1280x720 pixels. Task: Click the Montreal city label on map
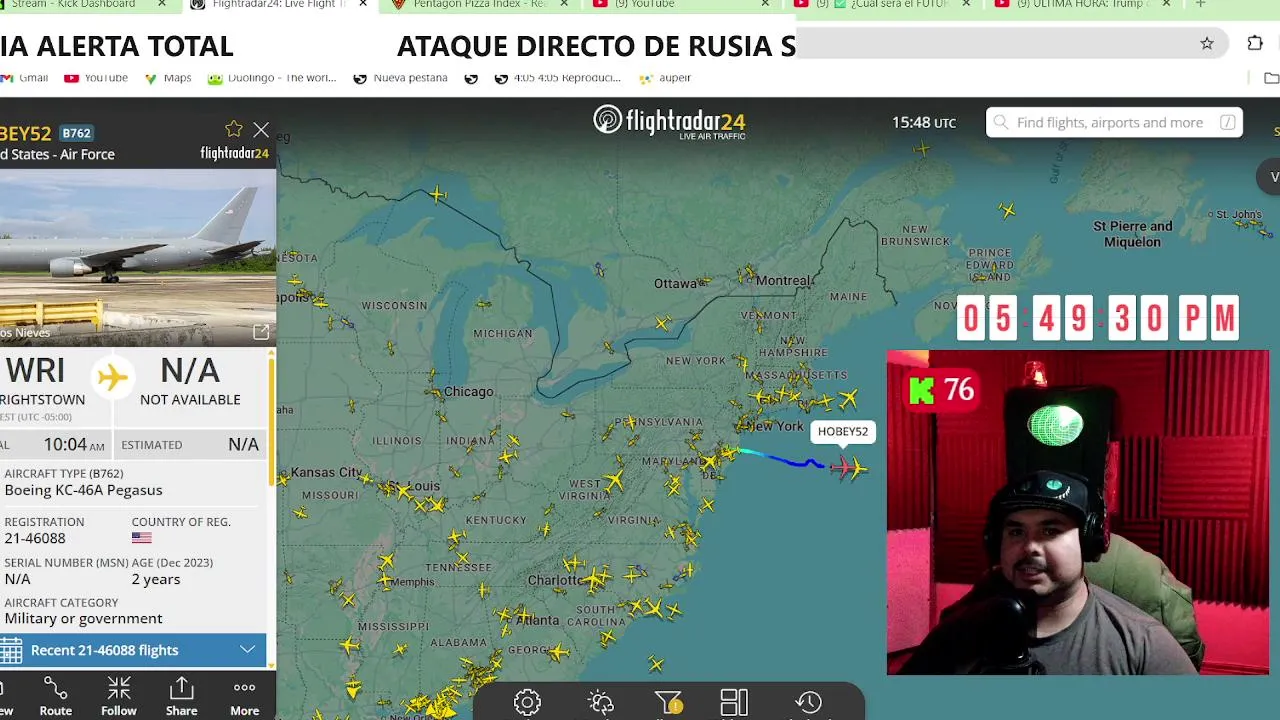[784, 281]
